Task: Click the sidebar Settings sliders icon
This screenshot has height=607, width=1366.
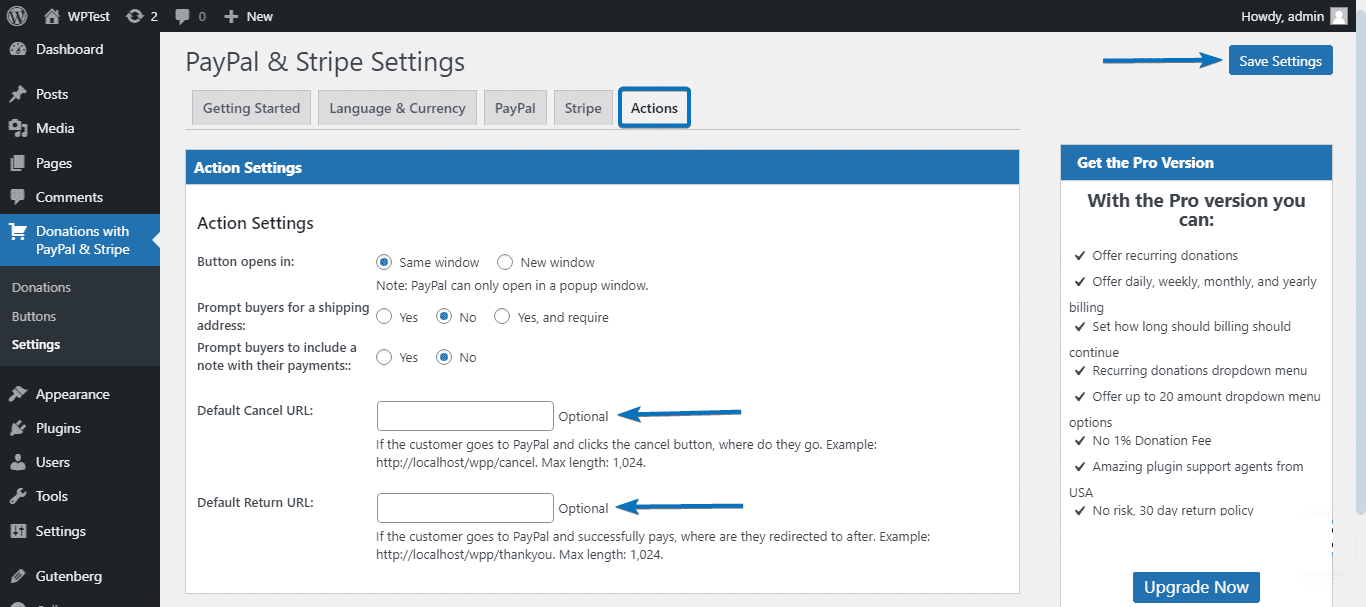Action: point(18,531)
